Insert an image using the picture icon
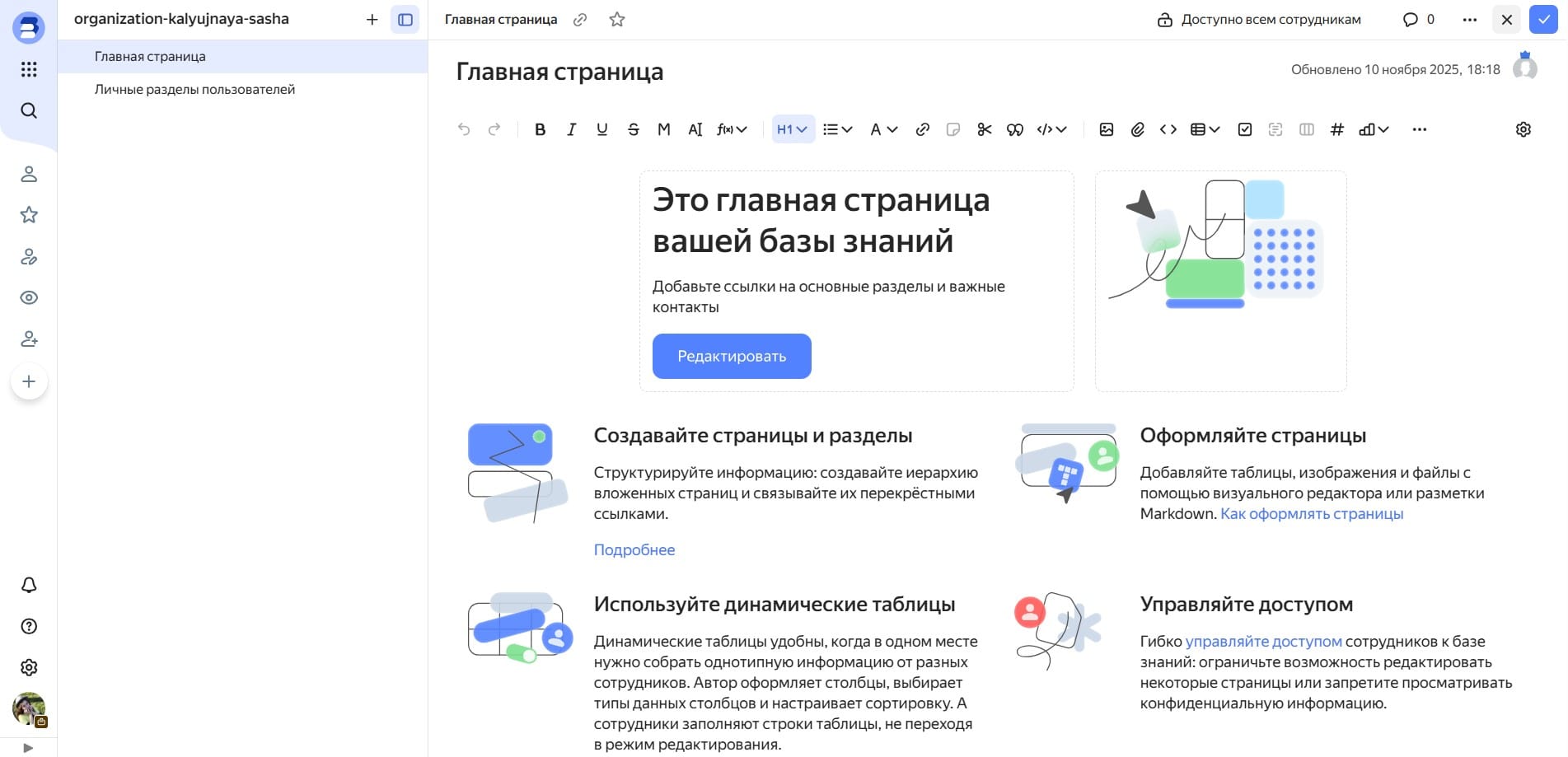1568x757 pixels. (1107, 129)
